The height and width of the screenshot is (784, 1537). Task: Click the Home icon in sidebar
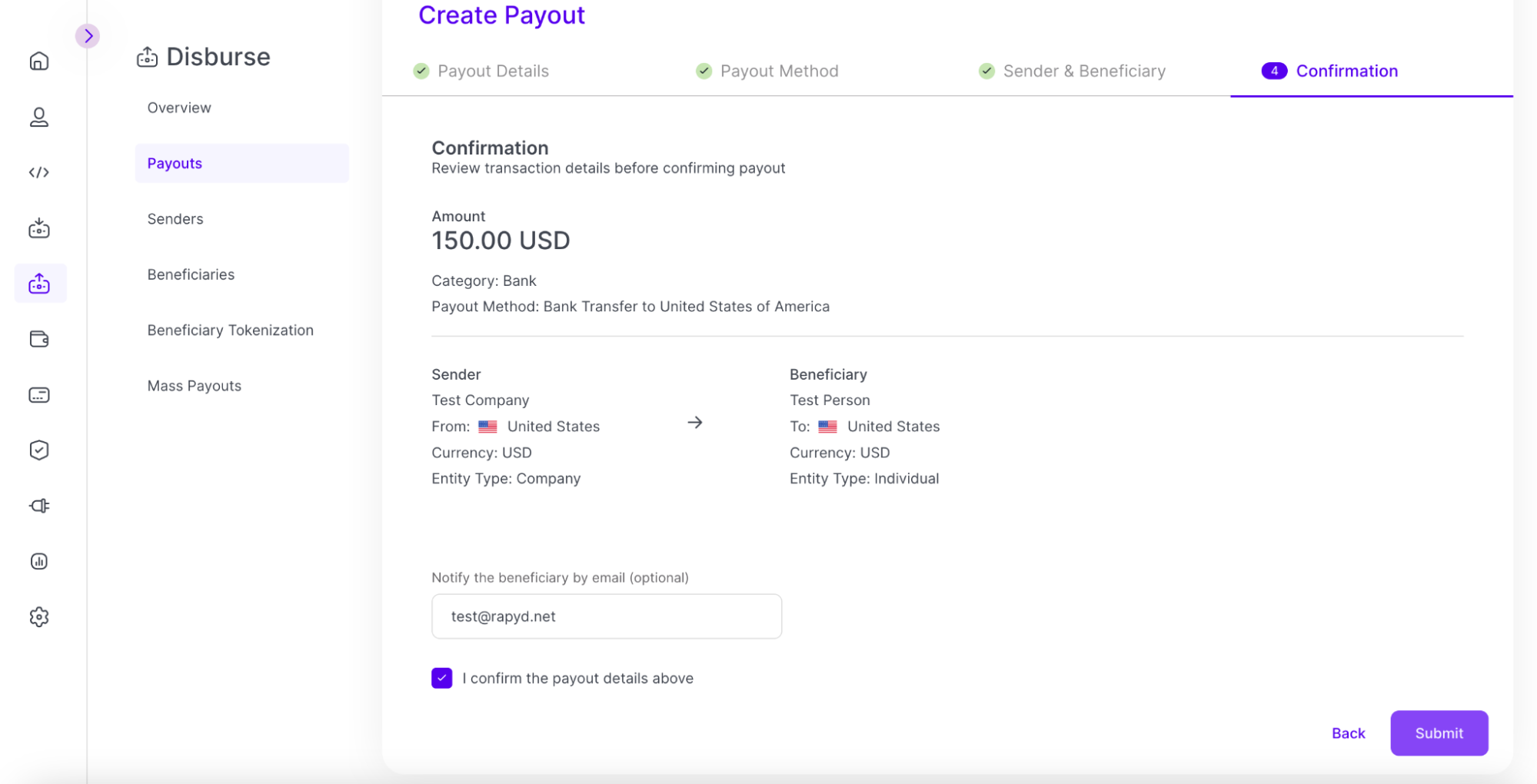pos(39,61)
